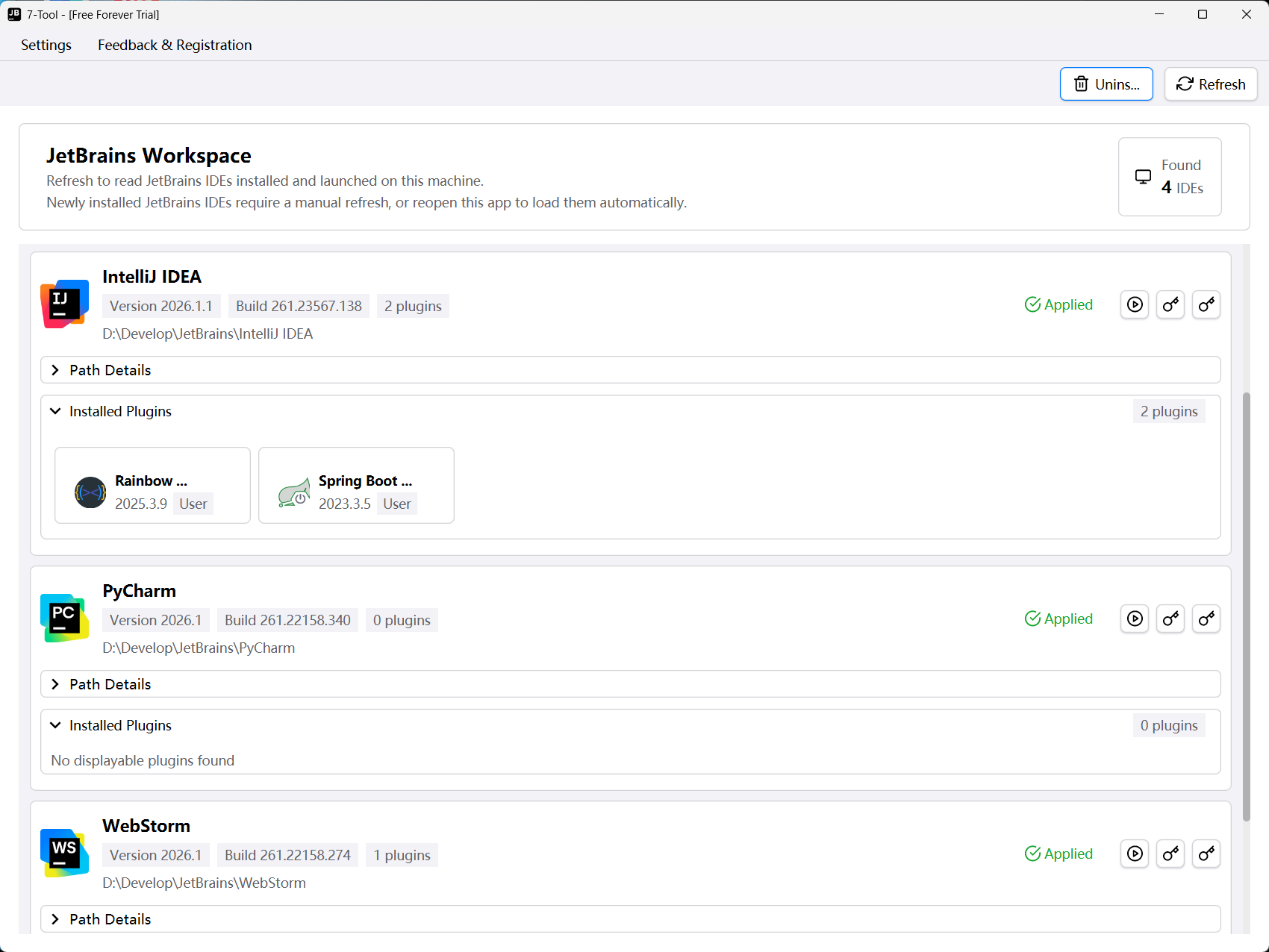
Task: Open the Feedback & Registration menu
Action: (175, 45)
